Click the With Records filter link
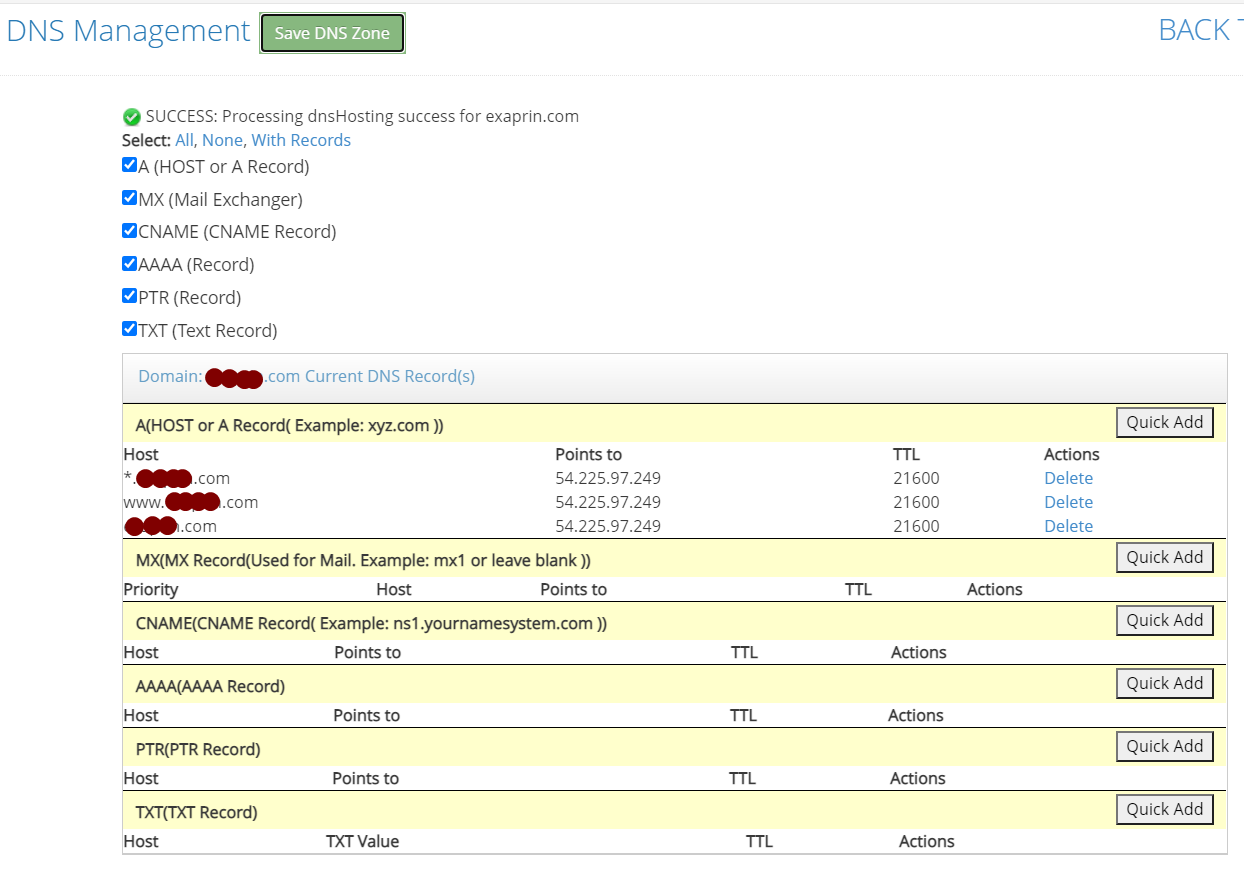The width and height of the screenshot is (1244, 869). 301,140
